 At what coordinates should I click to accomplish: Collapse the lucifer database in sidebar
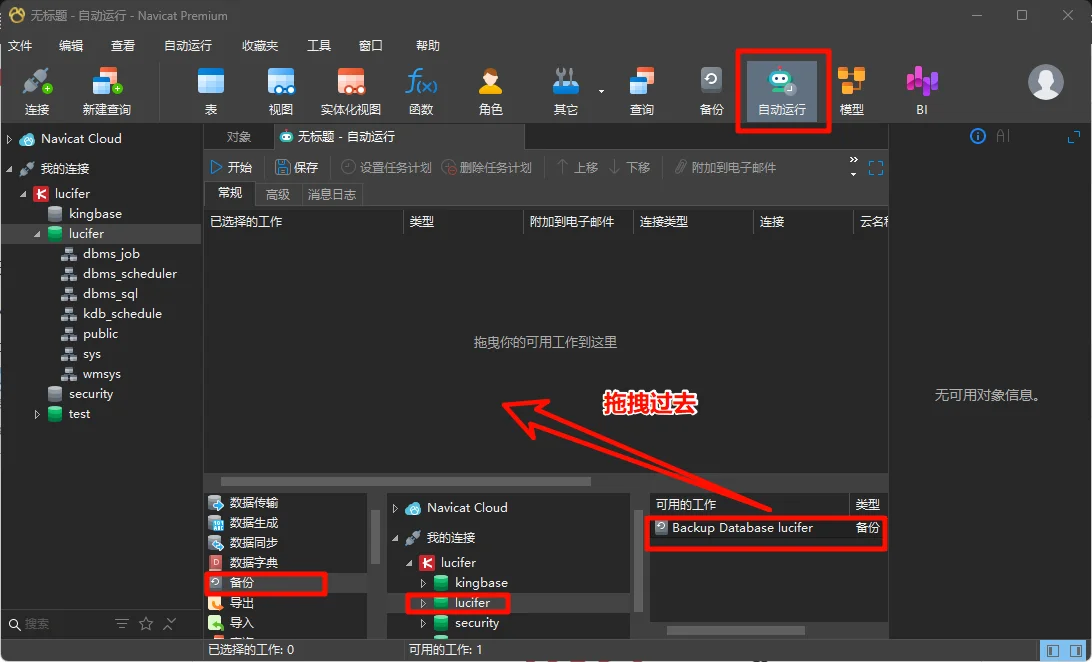click(37, 235)
